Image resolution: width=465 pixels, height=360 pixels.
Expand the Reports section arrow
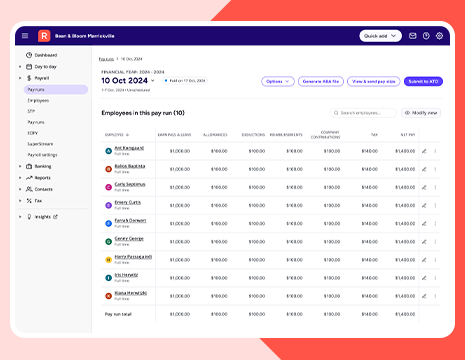[x=20, y=178]
